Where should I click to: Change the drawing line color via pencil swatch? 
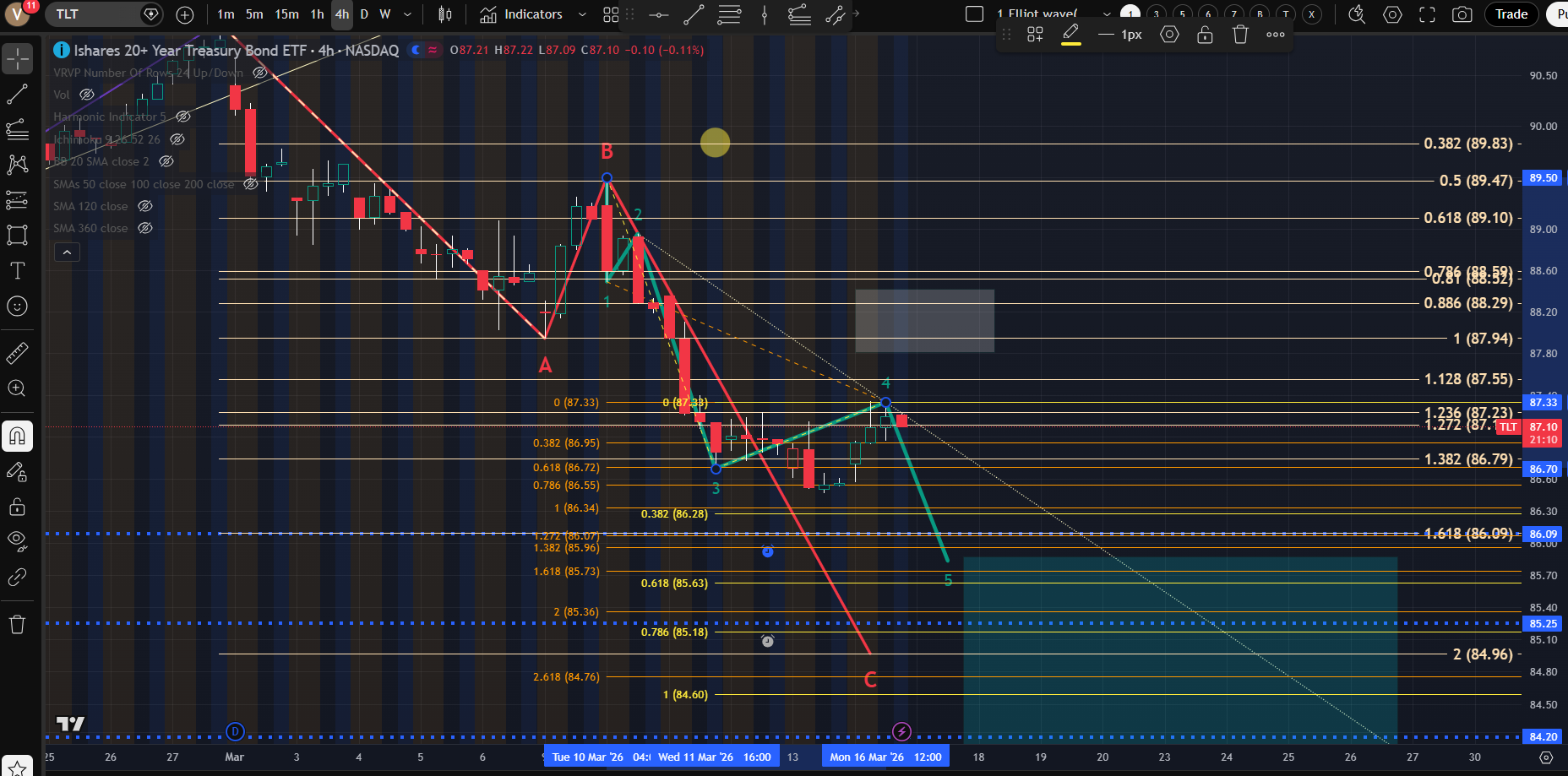(x=1070, y=35)
